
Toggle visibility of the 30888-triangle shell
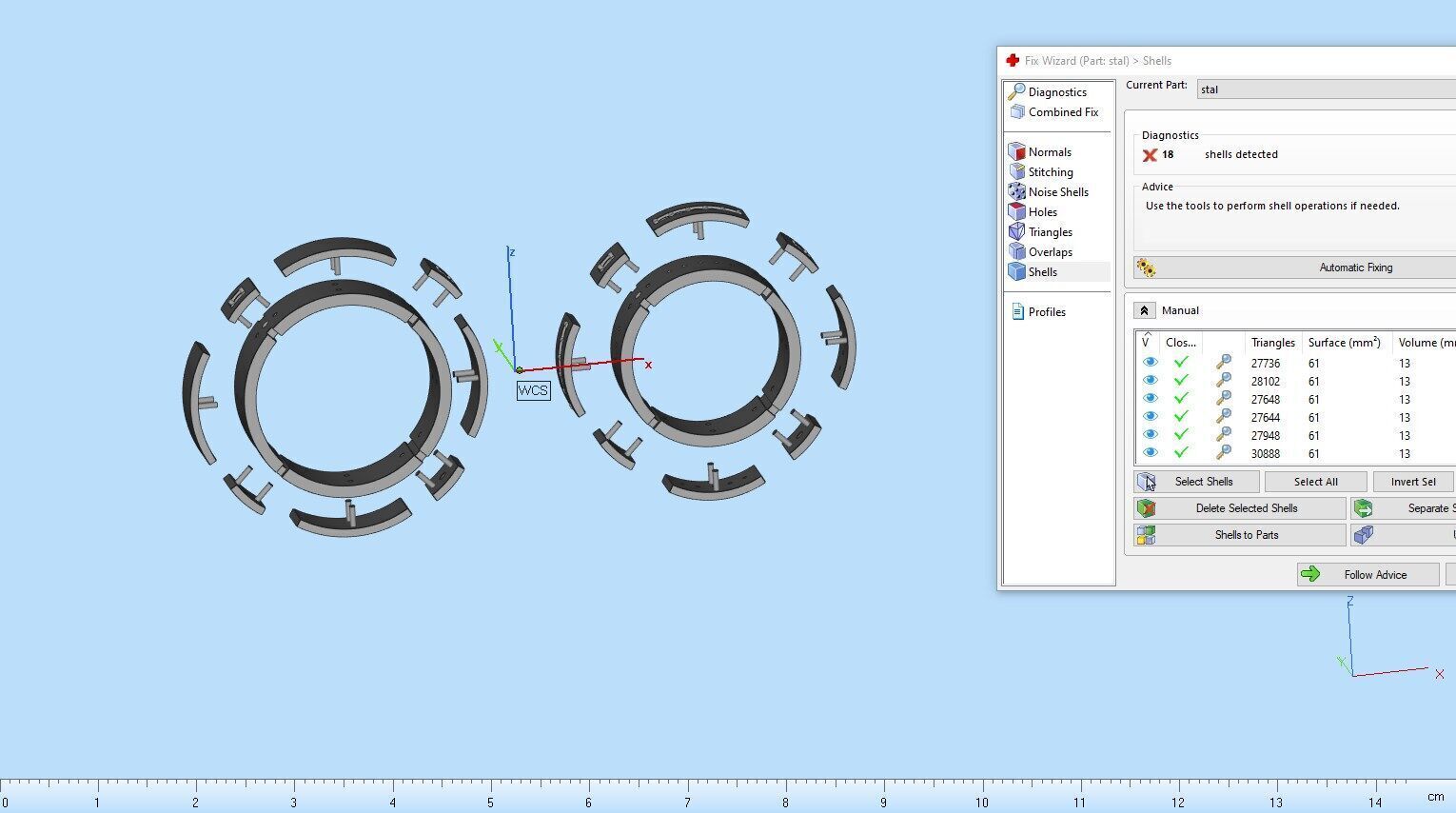coord(1150,453)
